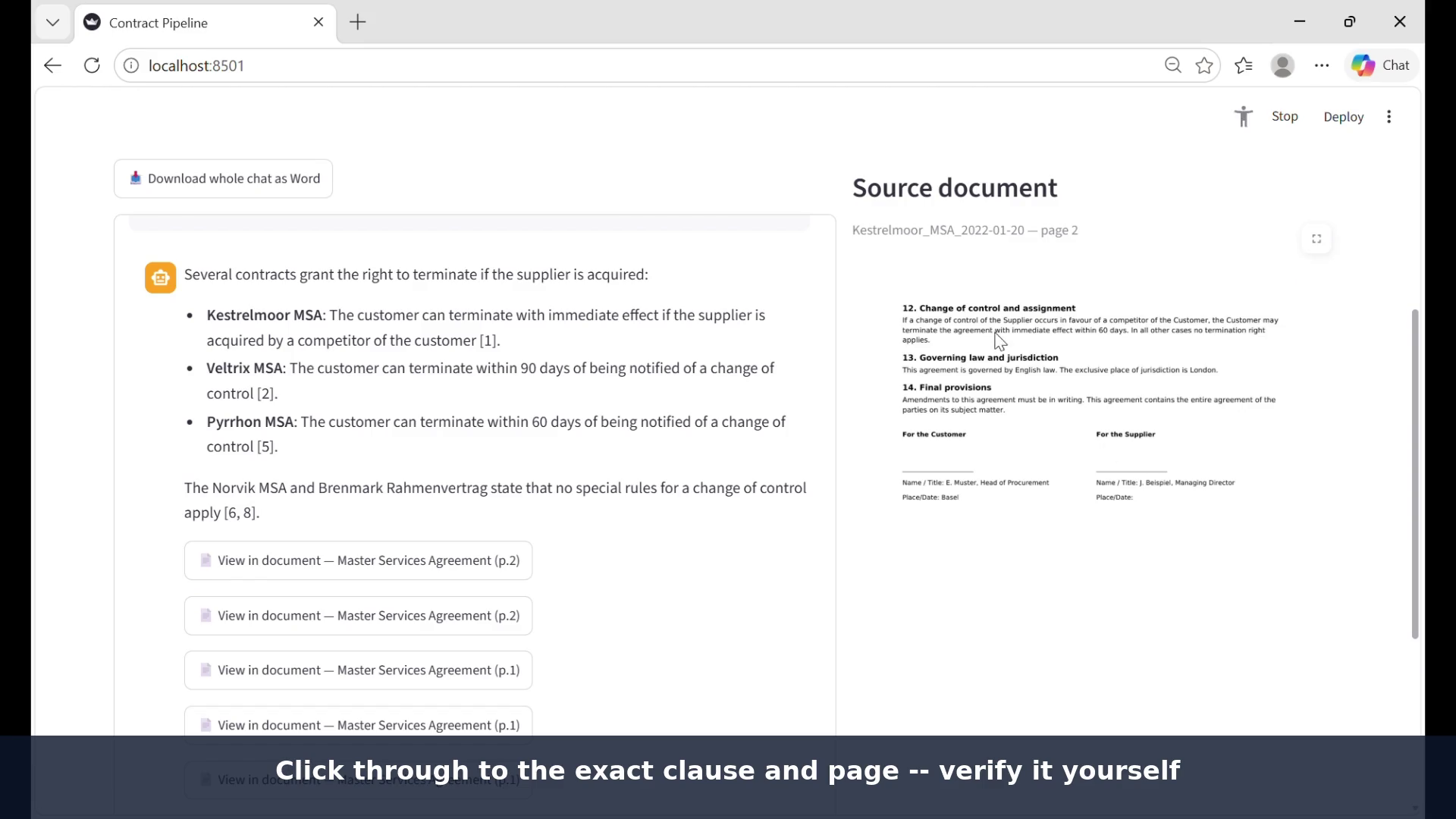
Task: Select the Contract Pipeline tab
Action: pos(206,23)
